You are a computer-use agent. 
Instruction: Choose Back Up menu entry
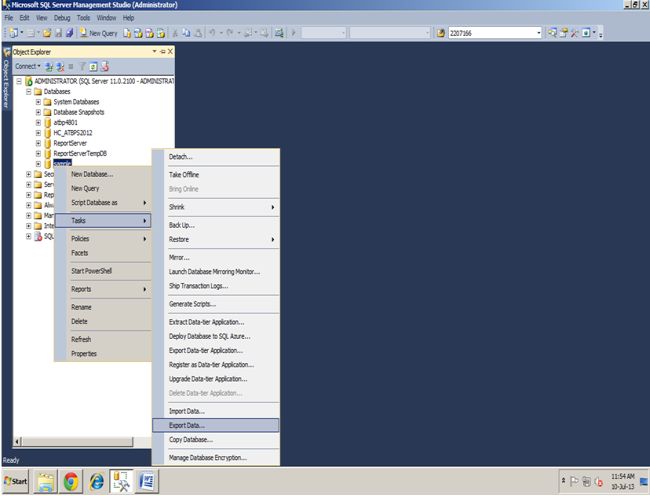216,225
